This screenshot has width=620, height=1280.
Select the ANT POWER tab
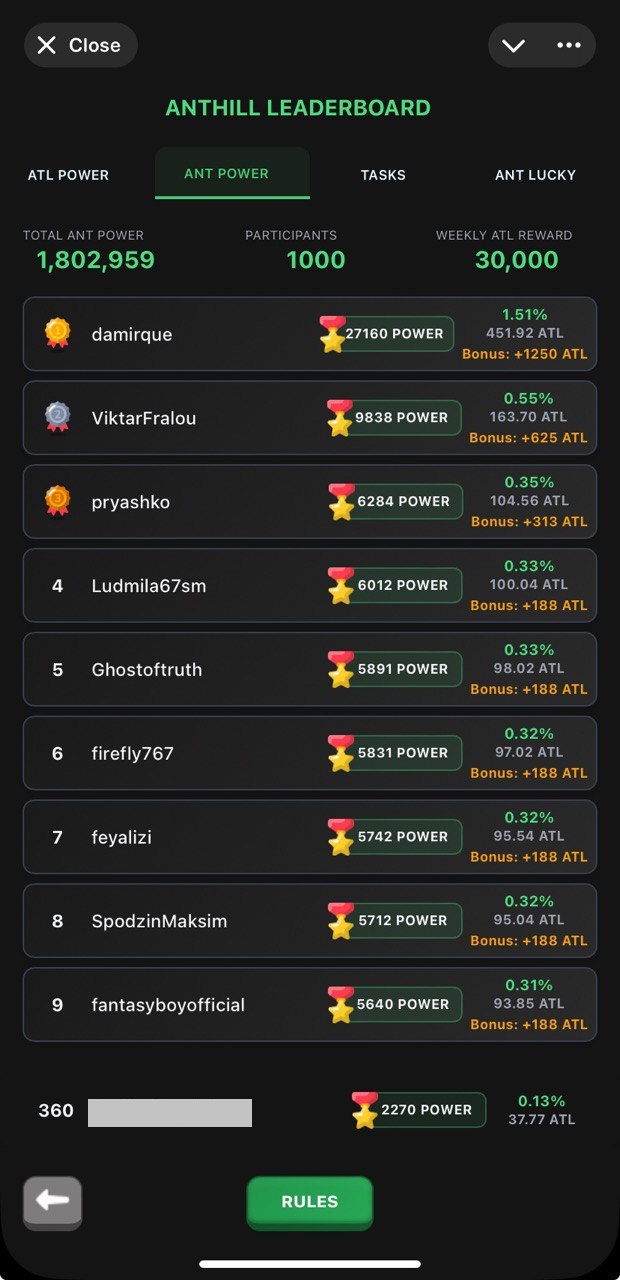pos(227,174)
